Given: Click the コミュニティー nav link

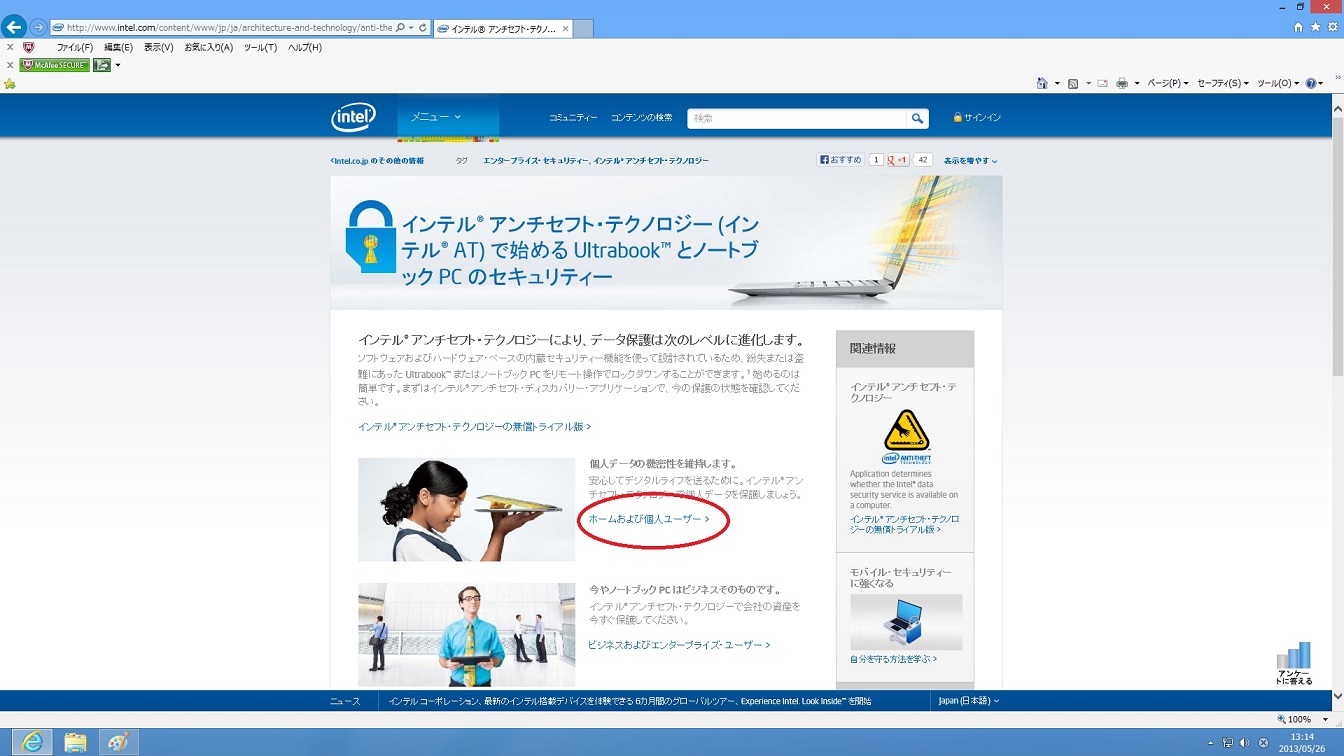Looking at the screenshot, I should click(x=573, y=118).
